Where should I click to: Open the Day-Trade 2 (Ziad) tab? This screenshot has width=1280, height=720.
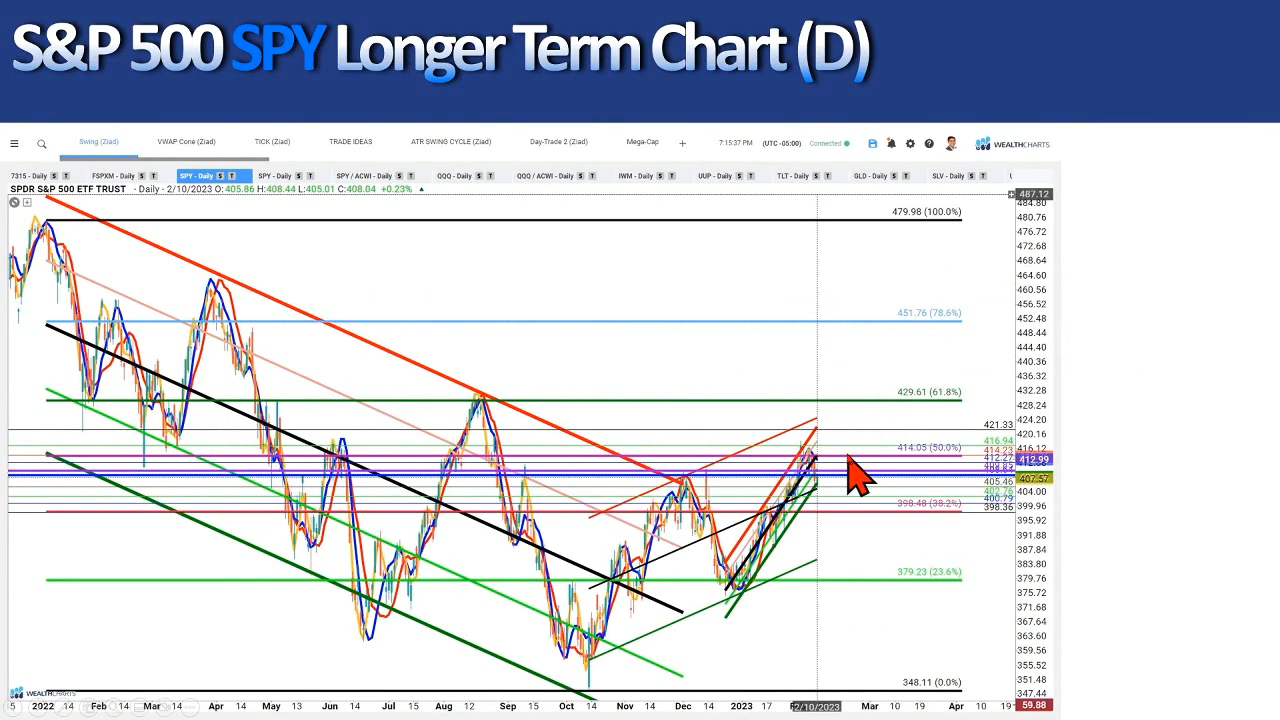[x=559, y=142]
